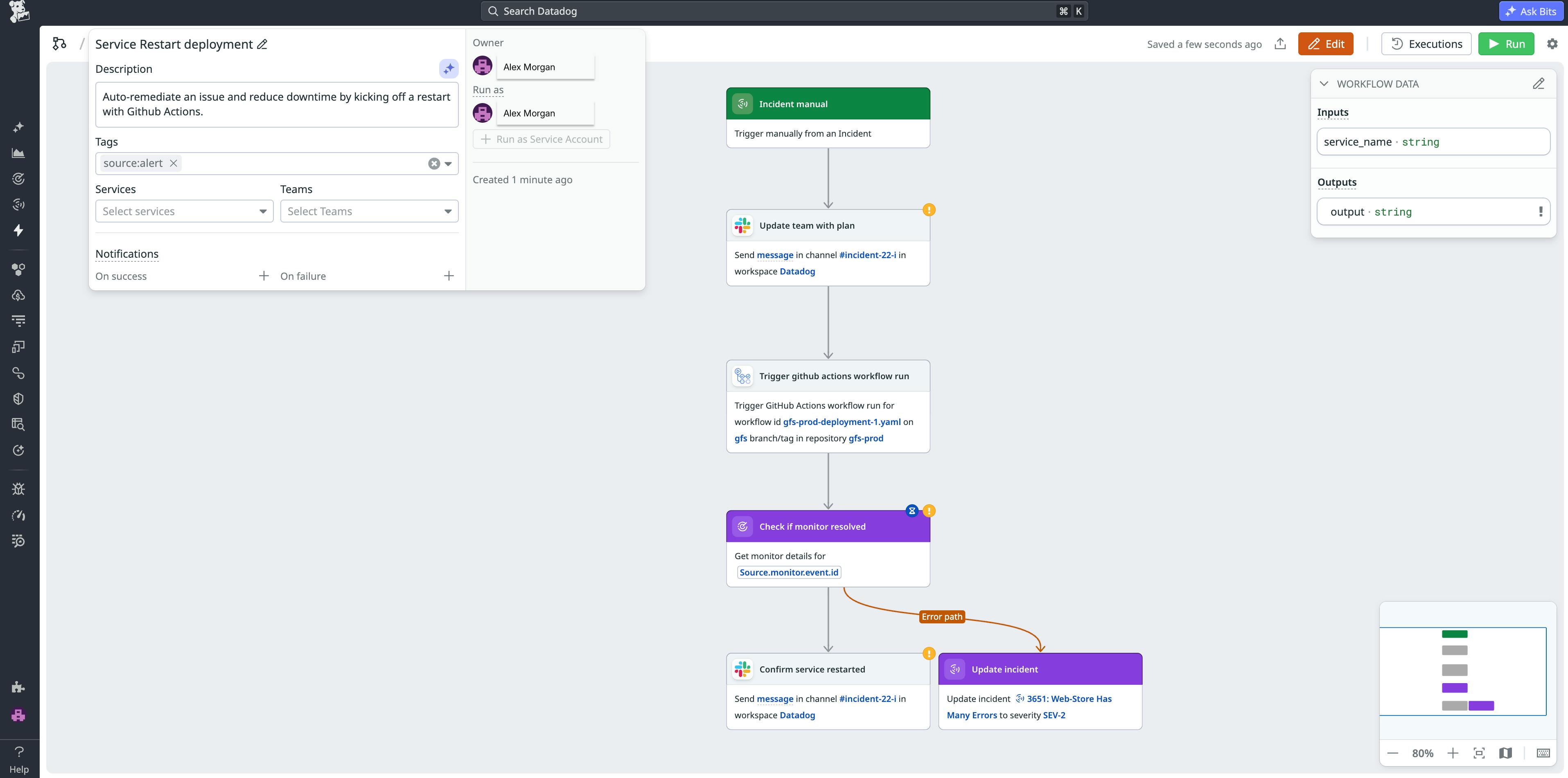Click Run as Service Account
This screenshot has height=778, width=1568.
click(x=541, y=139)
